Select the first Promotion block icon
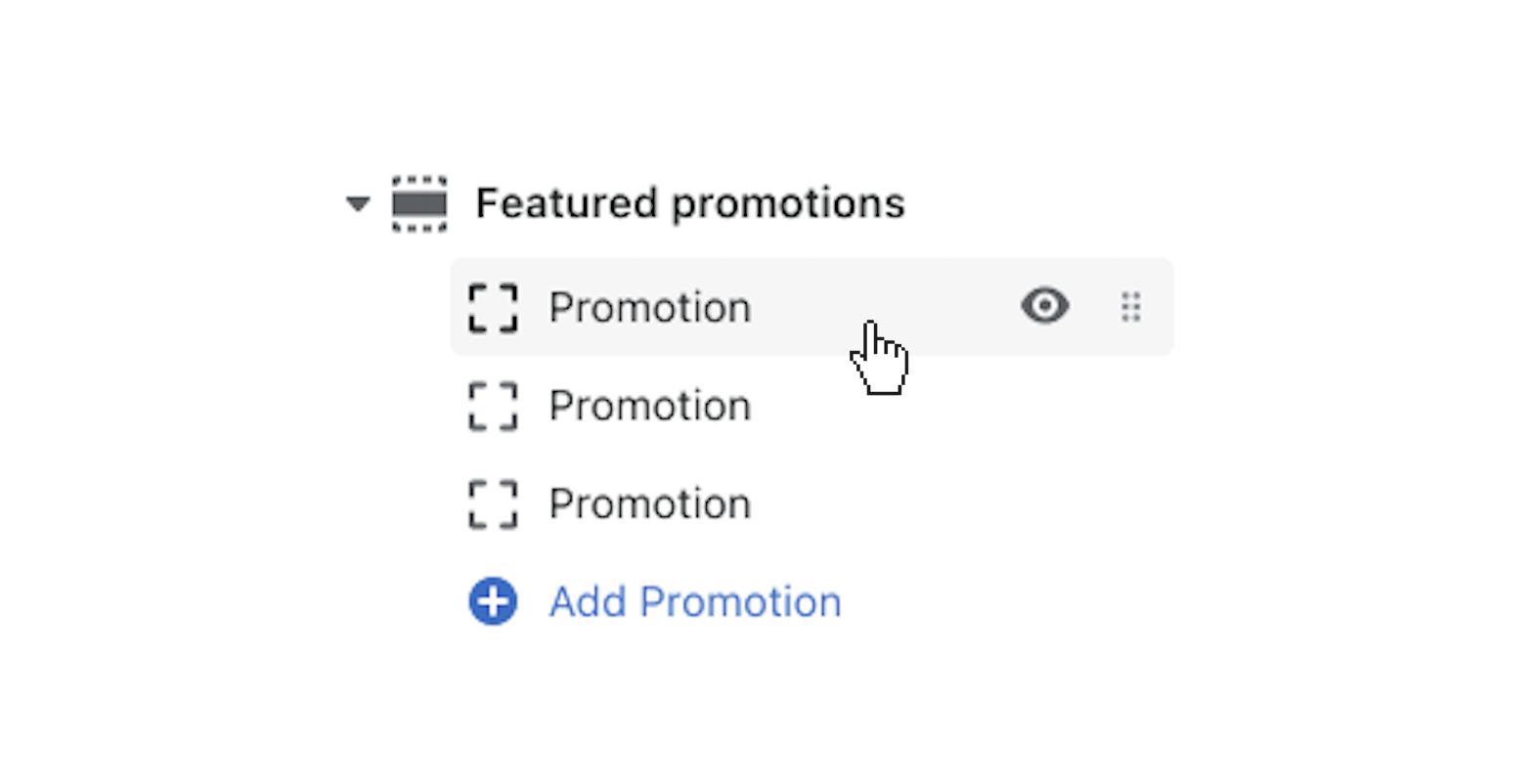1535x784 pixels. click(493, 307)
